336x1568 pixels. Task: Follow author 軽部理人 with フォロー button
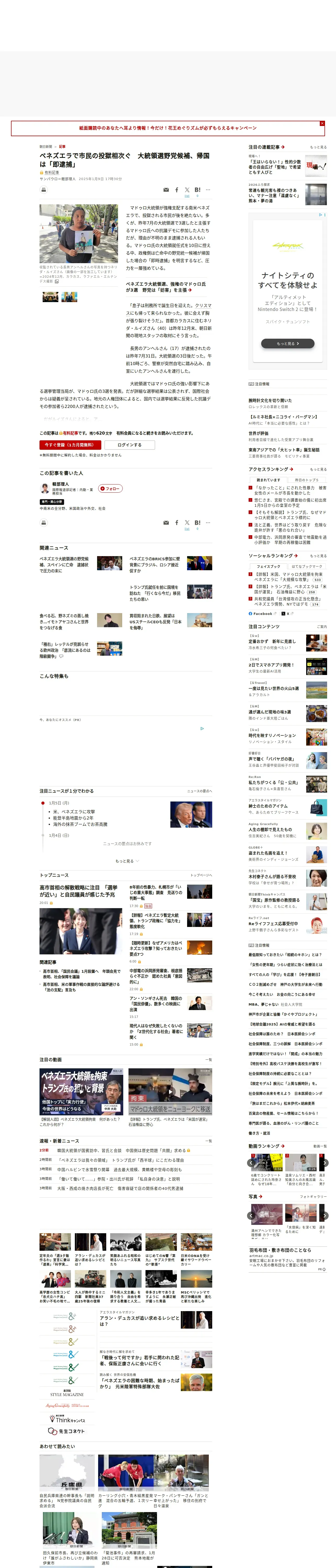110,488
